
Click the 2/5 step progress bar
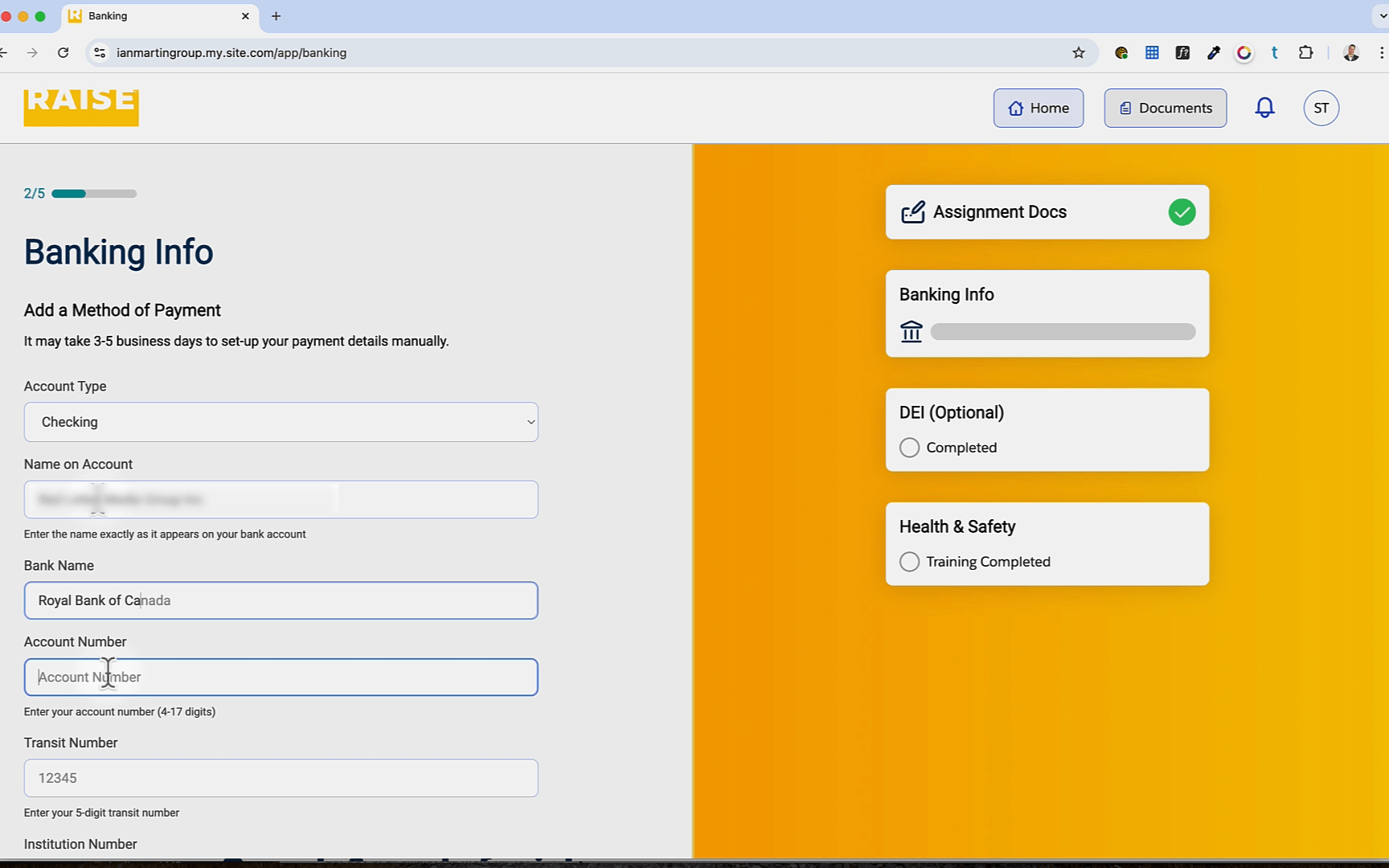click(94, 194)
